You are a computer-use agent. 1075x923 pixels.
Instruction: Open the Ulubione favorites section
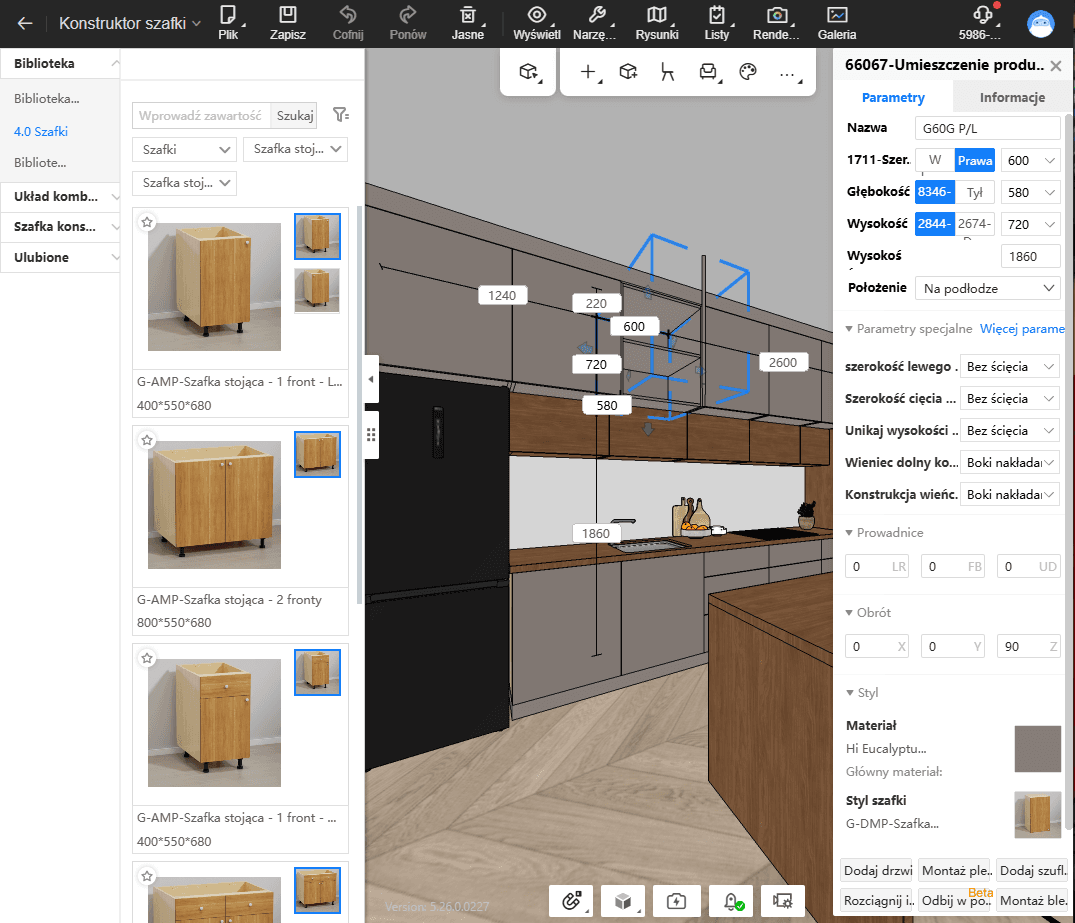coord(60,257)
